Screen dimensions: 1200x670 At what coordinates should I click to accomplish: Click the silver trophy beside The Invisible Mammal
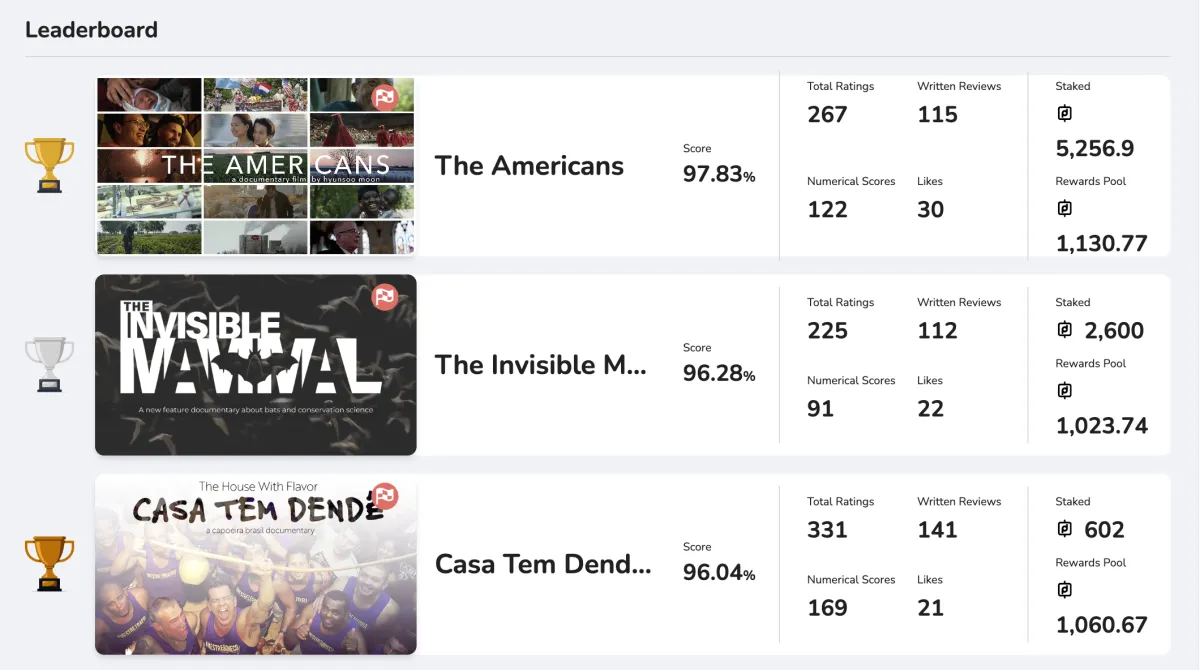tap(49, 364)
